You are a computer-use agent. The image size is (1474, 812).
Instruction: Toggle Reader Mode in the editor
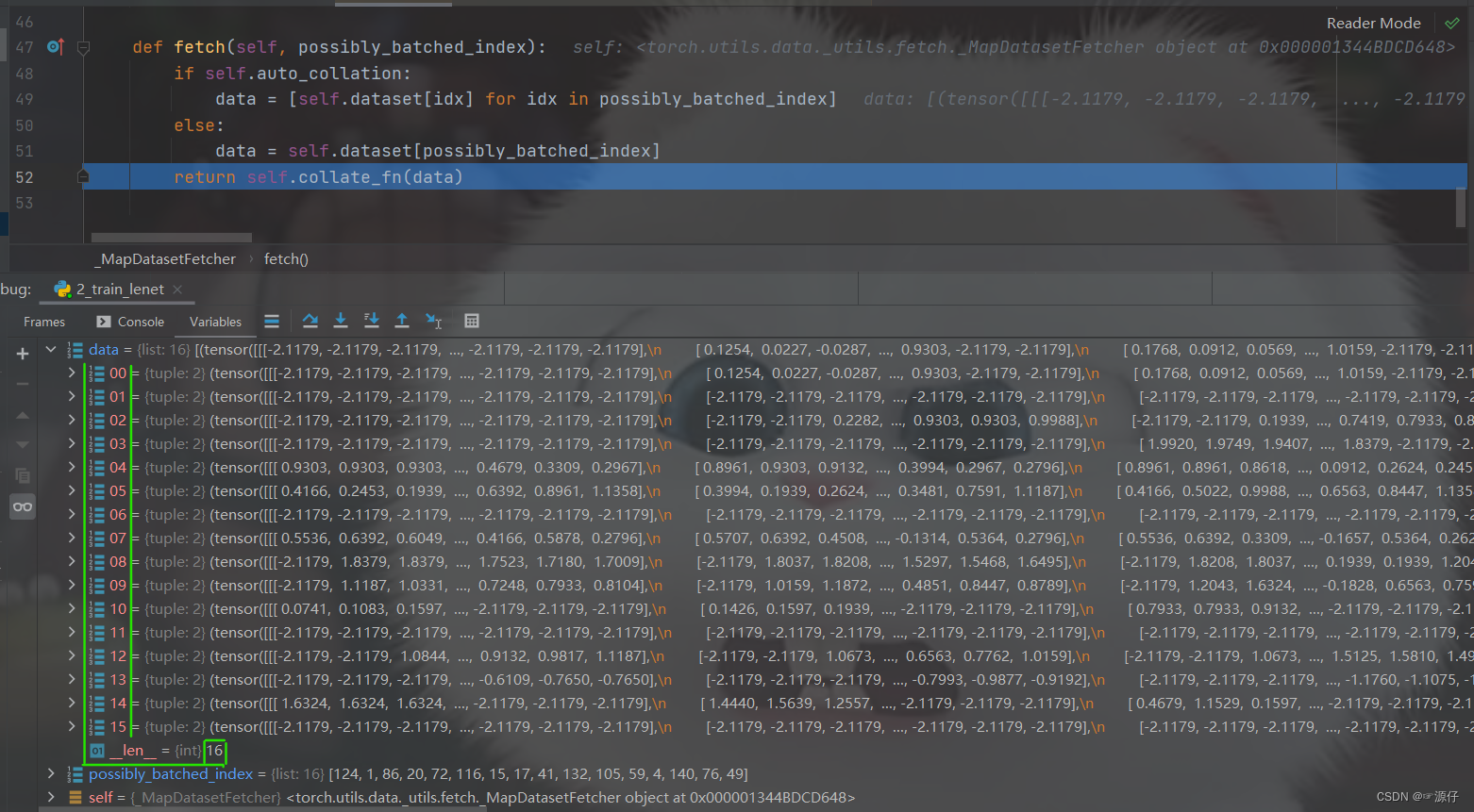click(1373, 23)
